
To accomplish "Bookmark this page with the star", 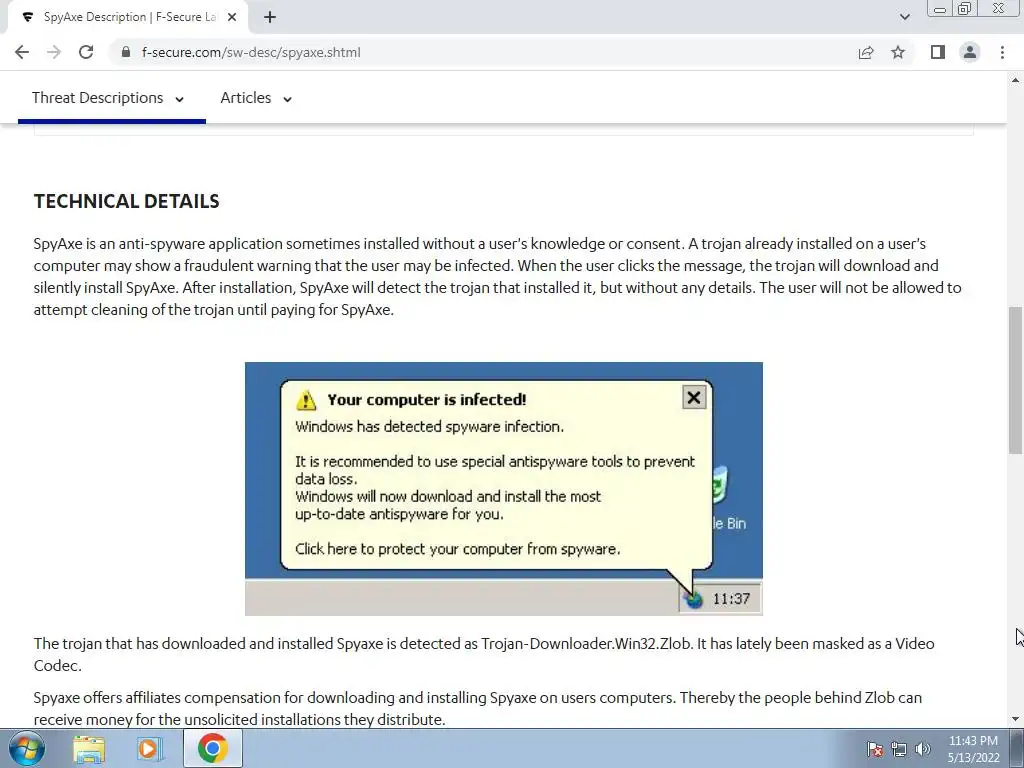I will pos(898,52).
